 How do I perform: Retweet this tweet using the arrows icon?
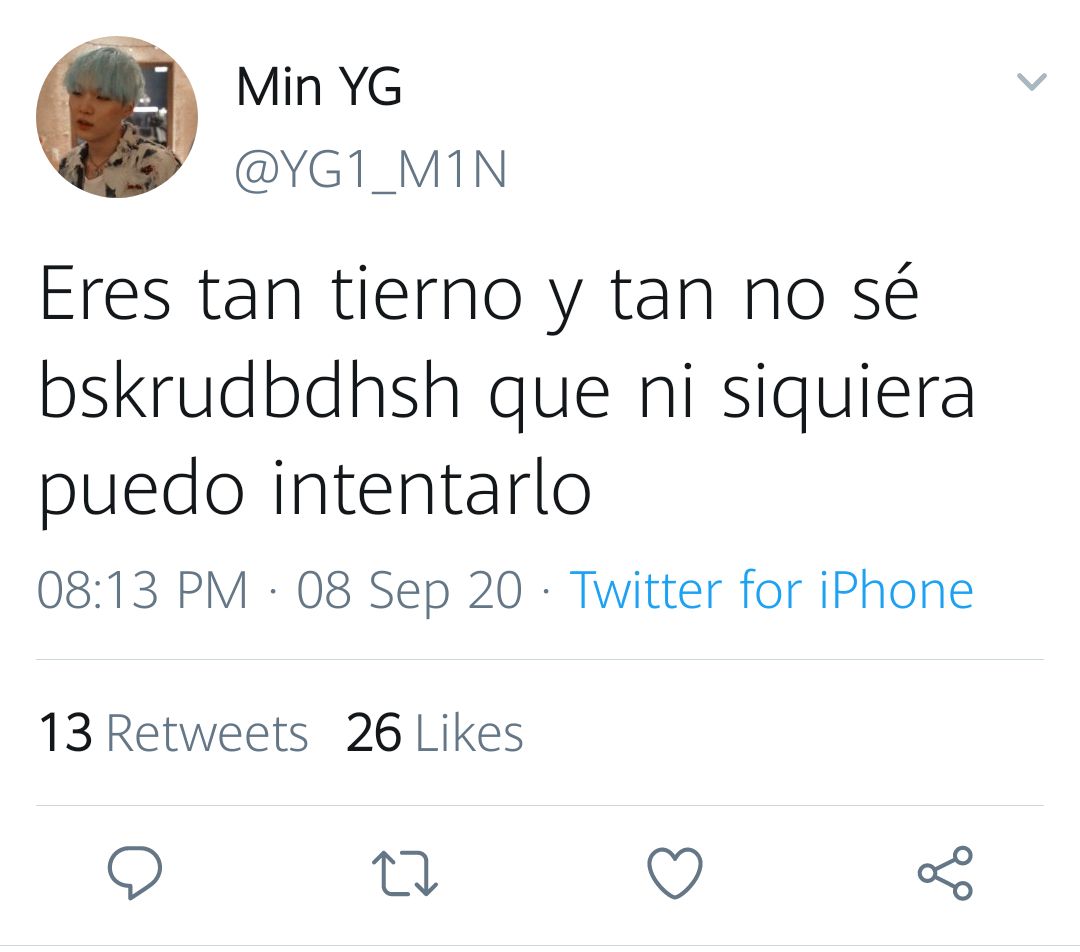tap(404, 873)
